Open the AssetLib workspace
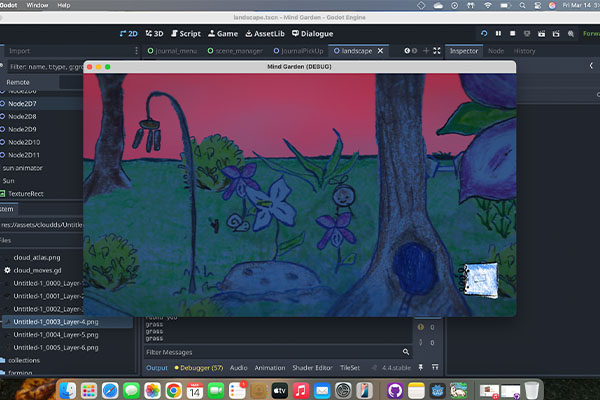 point(265,34)
